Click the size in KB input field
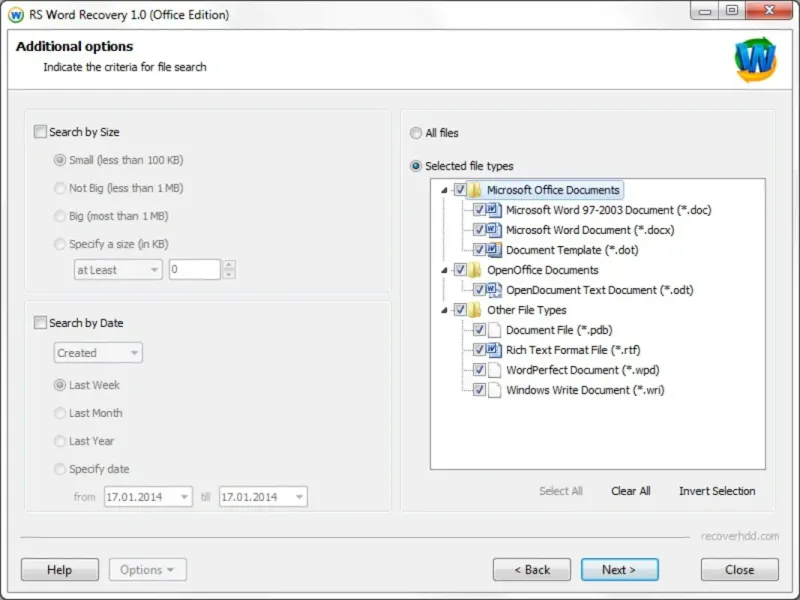Viewport: 800px width, 600px height. click(x=194, y=269)
